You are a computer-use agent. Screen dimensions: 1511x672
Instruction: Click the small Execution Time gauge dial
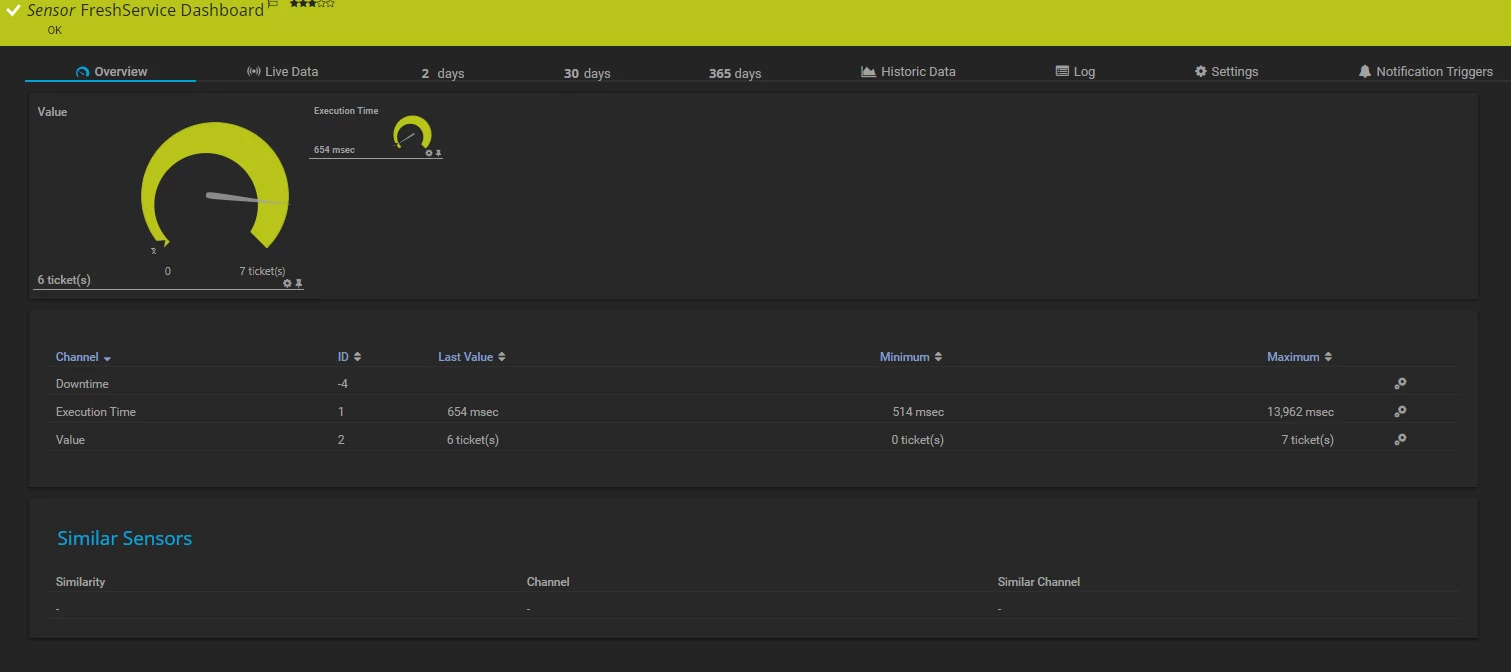click(411, 133)
